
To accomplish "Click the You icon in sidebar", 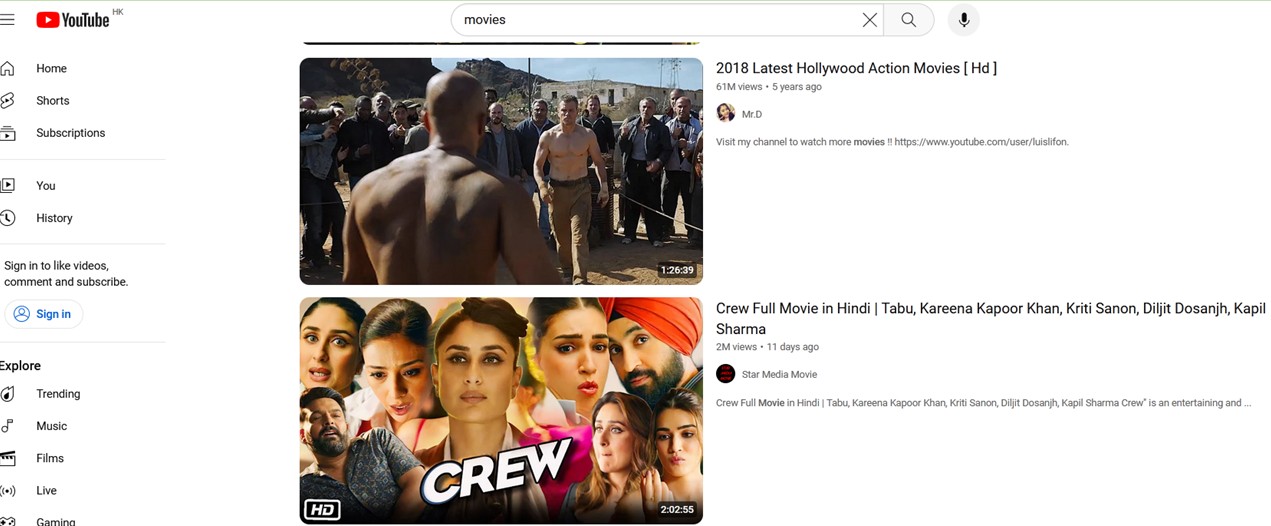I will (7, 185).
